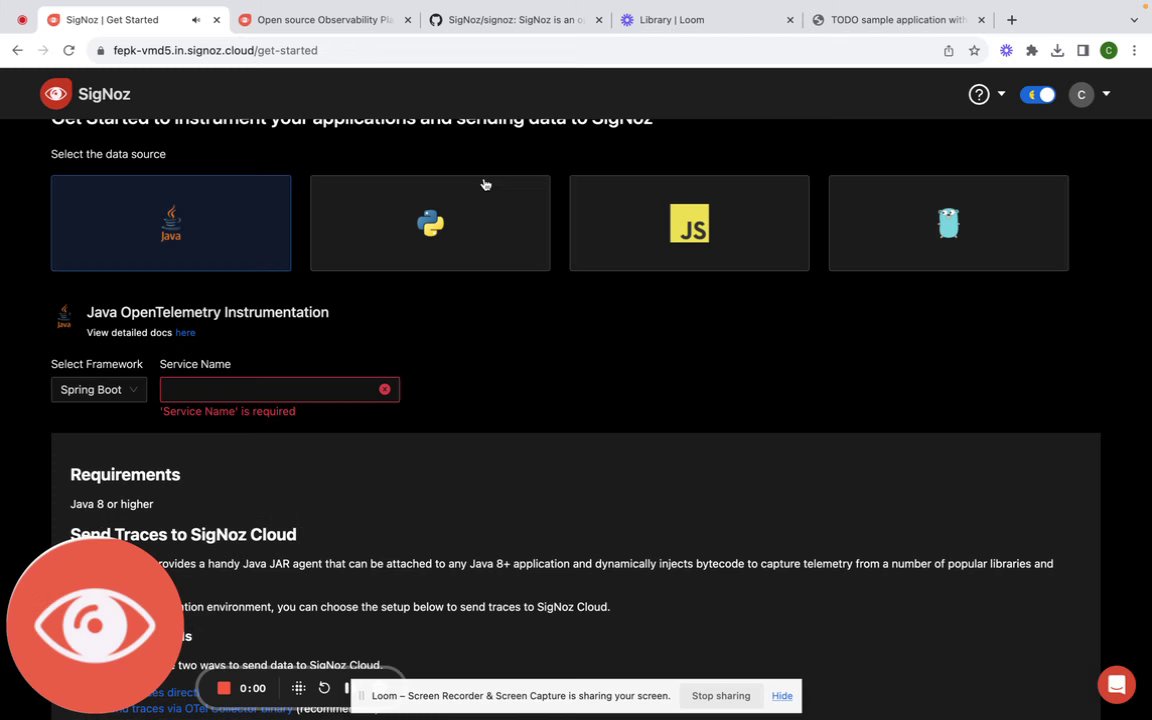Close the SigNoz Get Started tab

pos(217,21)
